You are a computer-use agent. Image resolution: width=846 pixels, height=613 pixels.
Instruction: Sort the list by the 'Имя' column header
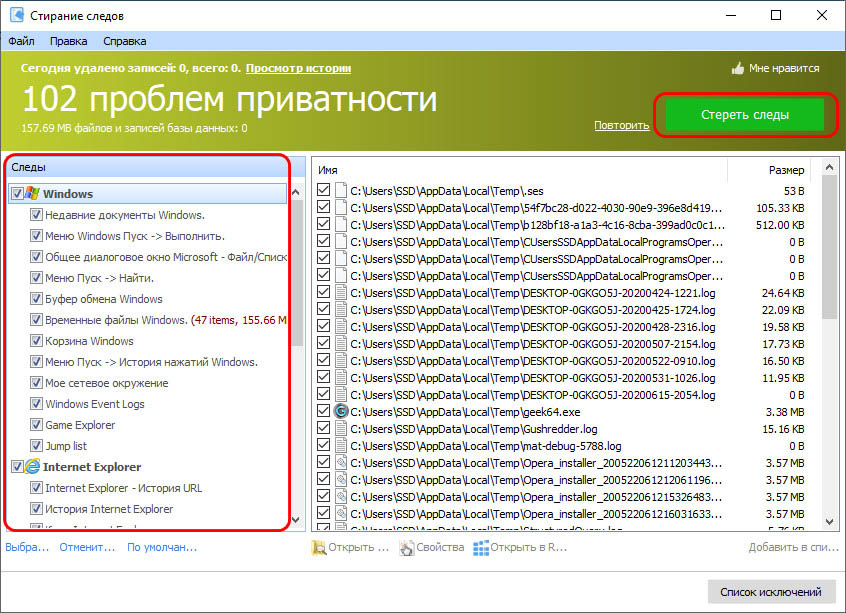click(330, 170)
